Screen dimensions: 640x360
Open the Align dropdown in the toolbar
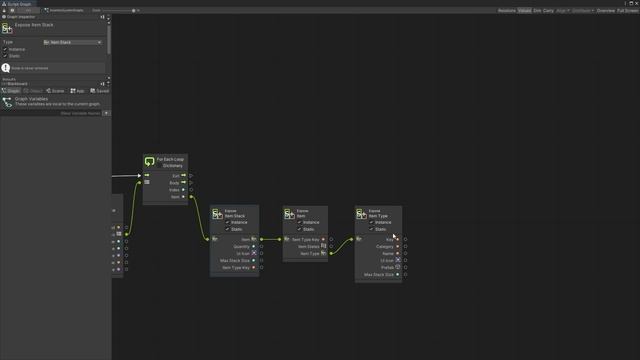(x=562, y=11)
